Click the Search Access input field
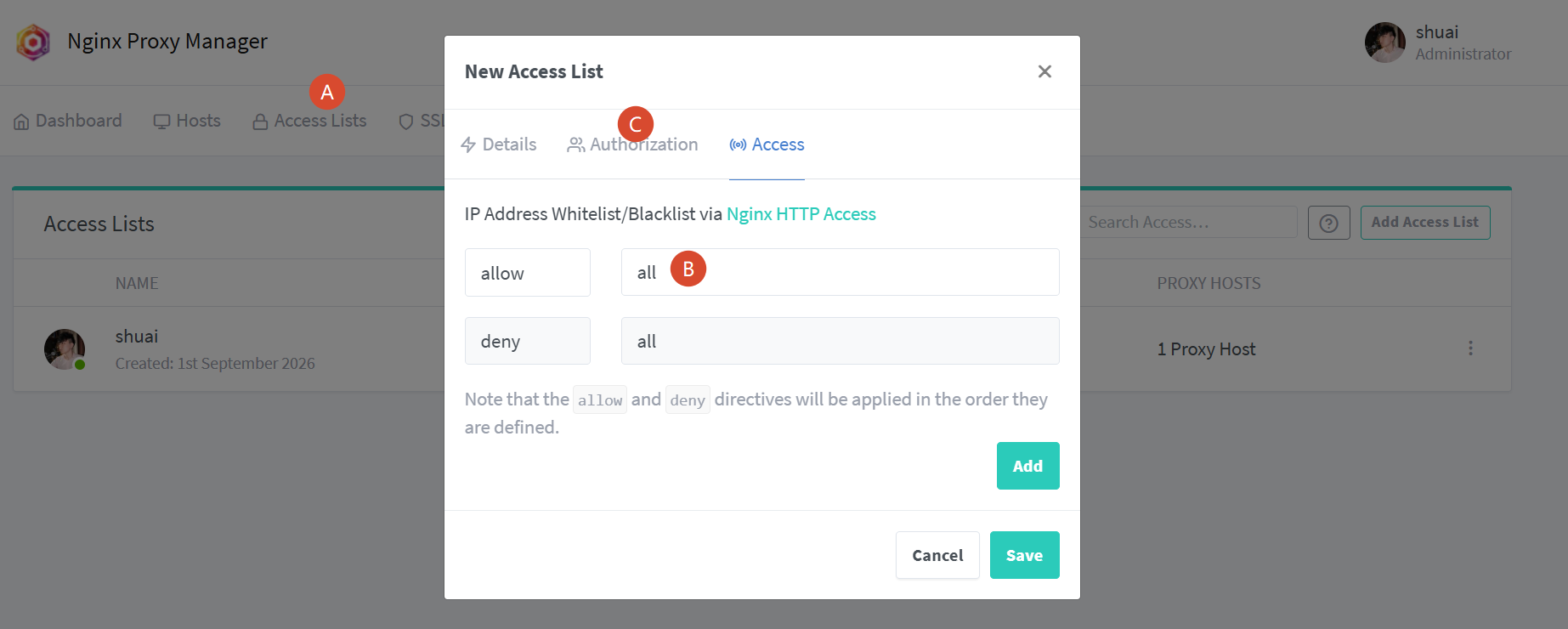The image size is (1568, 629). (x=1189, y=223)
